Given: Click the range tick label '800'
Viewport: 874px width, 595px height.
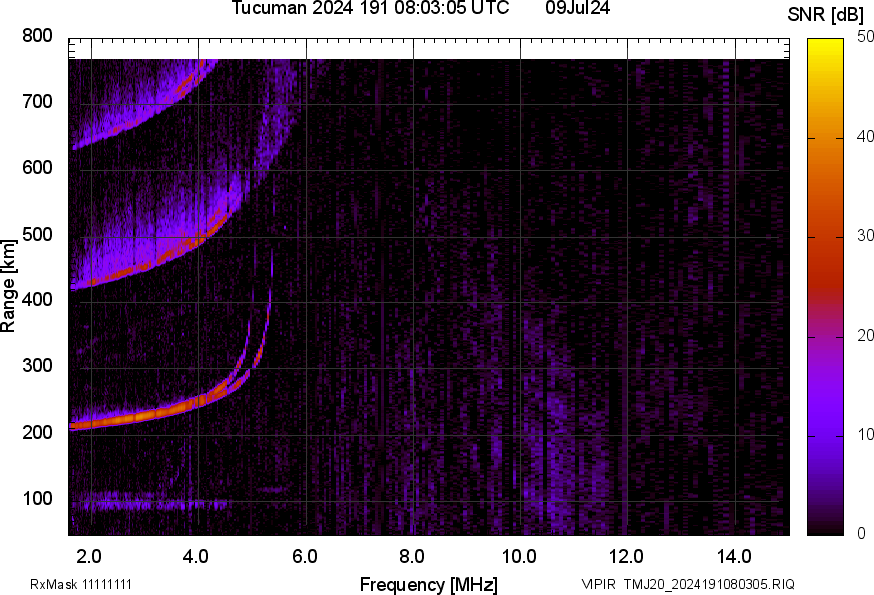Looking at the screenshot, I should 37,36.
